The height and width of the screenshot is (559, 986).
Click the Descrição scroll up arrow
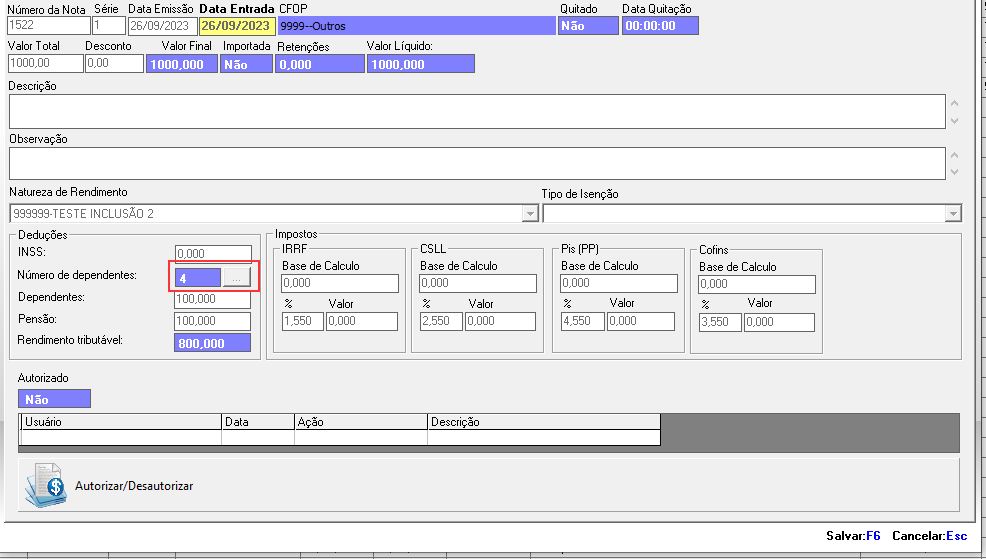click(x=954, y=103)
